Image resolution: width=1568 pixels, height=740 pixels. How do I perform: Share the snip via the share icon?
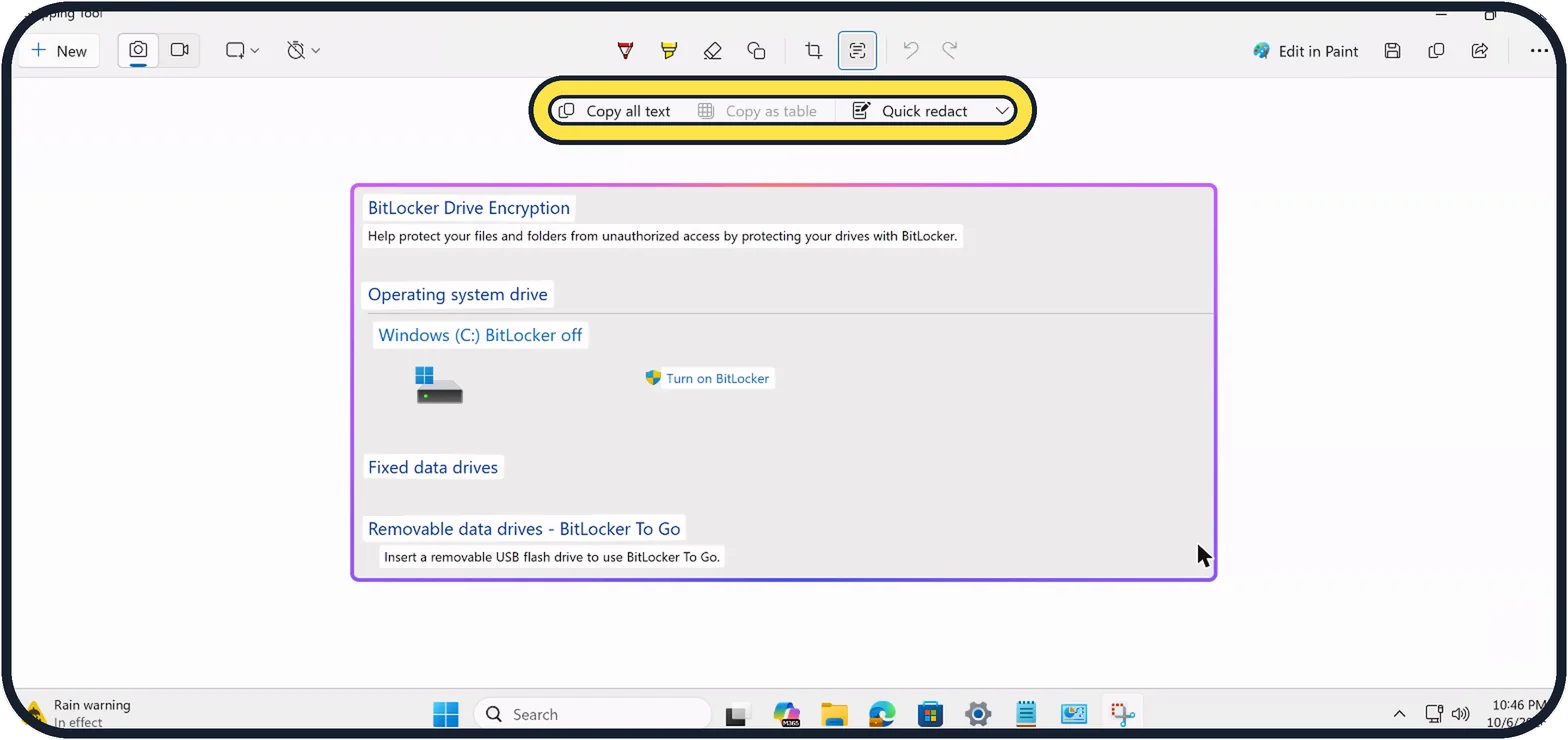1480,51
